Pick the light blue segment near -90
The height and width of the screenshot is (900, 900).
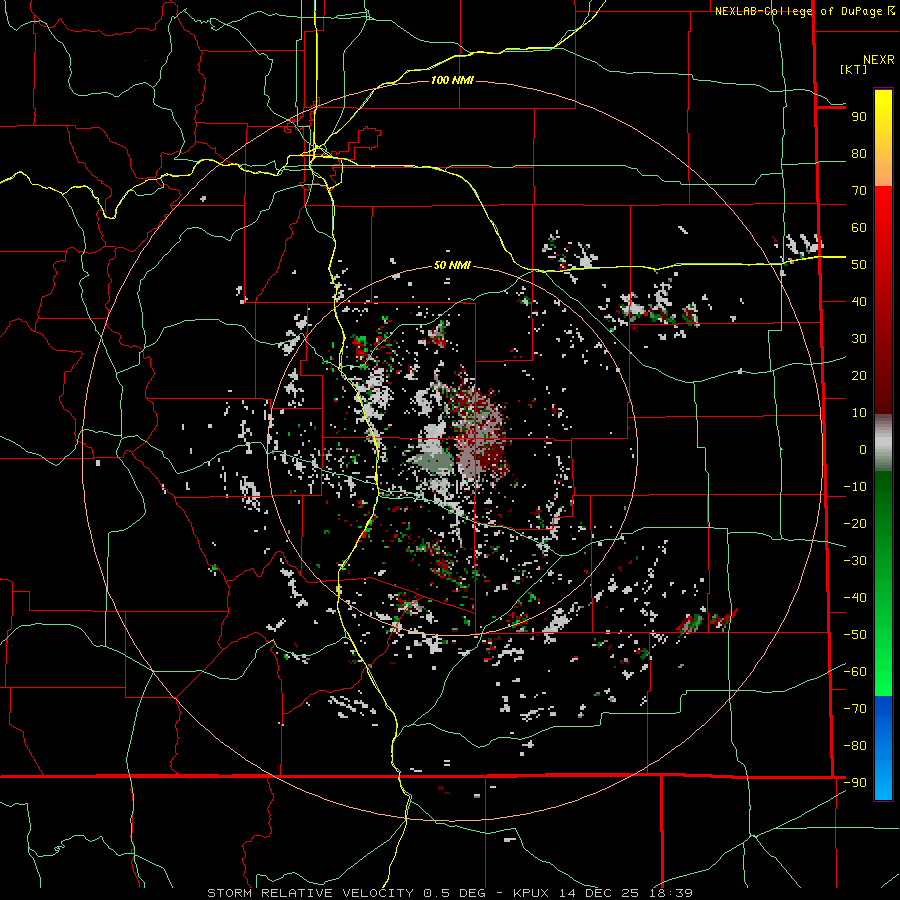pyautogui.click(x=883, y=781)
